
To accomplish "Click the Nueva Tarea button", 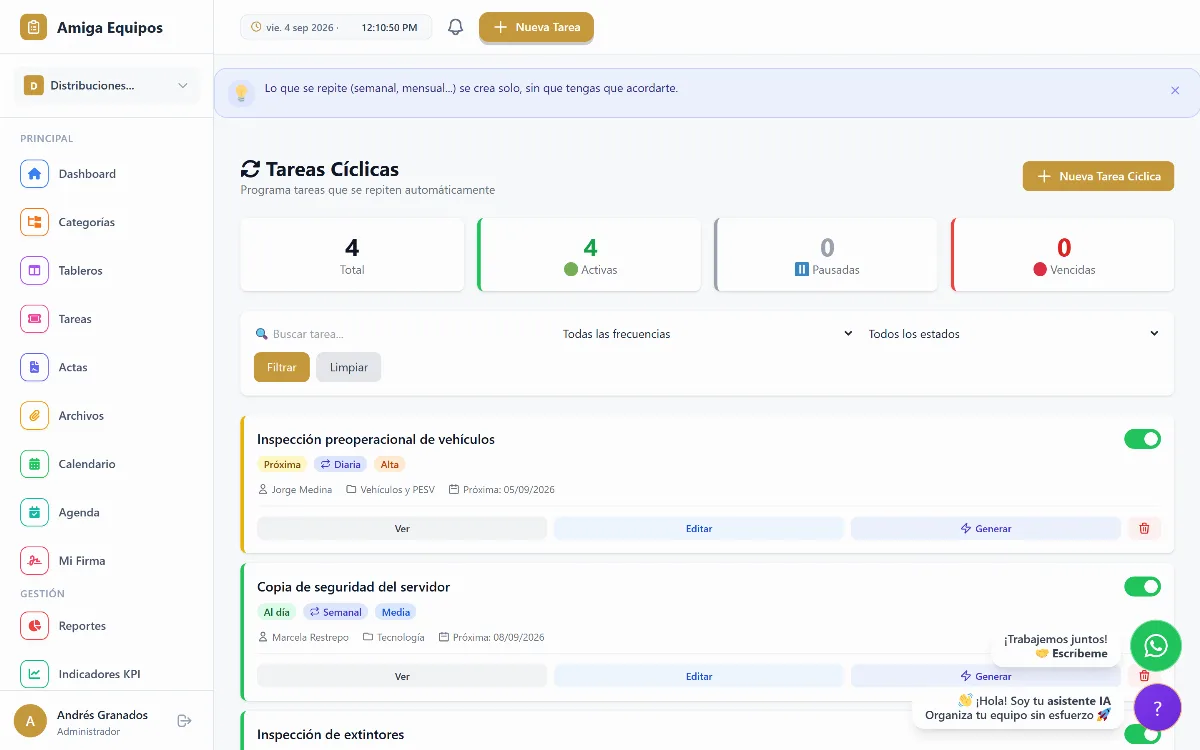I will pos(536,27).
